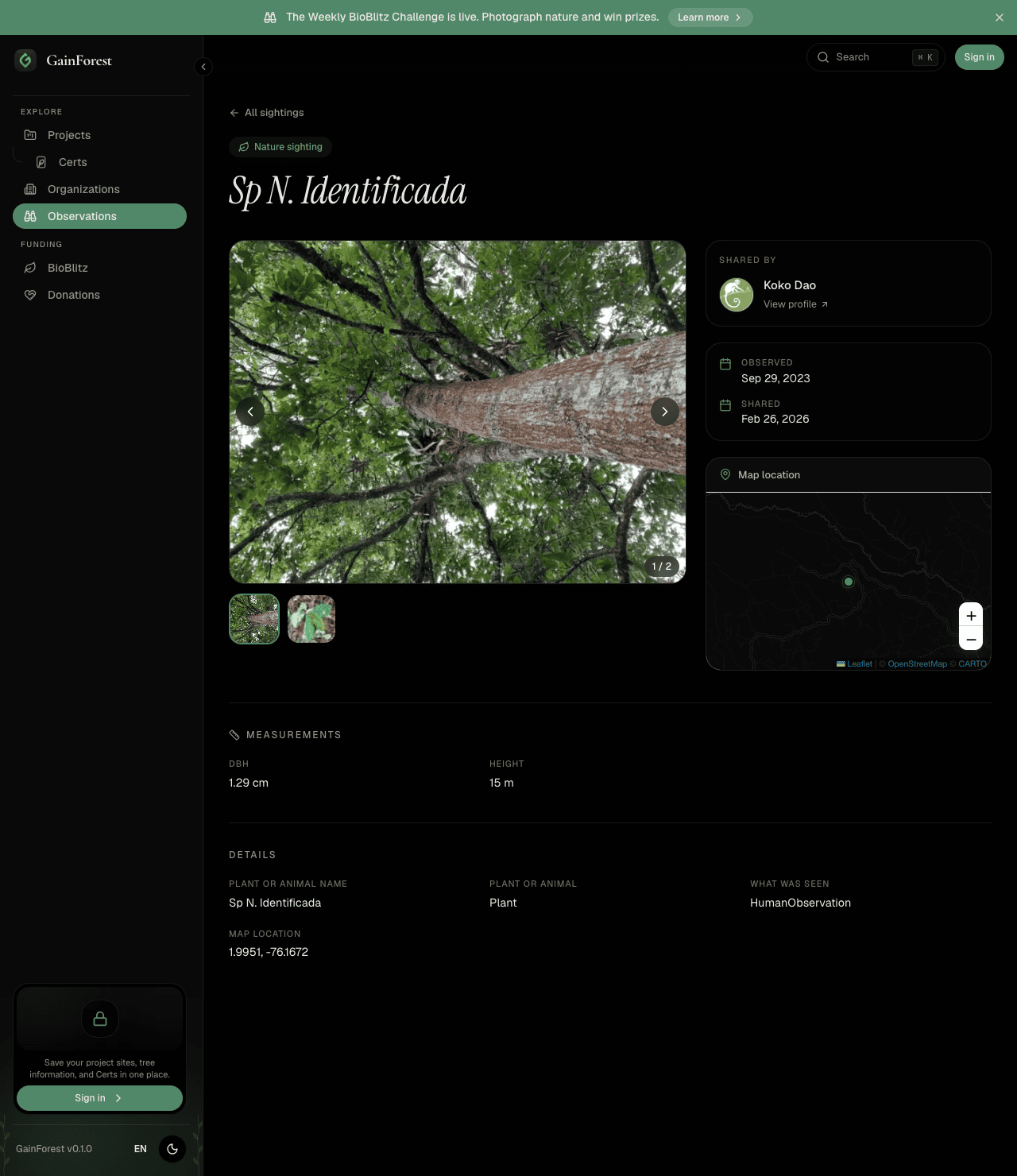Click the Nature sighting tag
Viewport: 1017px width, 1176px height.
tap(280, 147)
